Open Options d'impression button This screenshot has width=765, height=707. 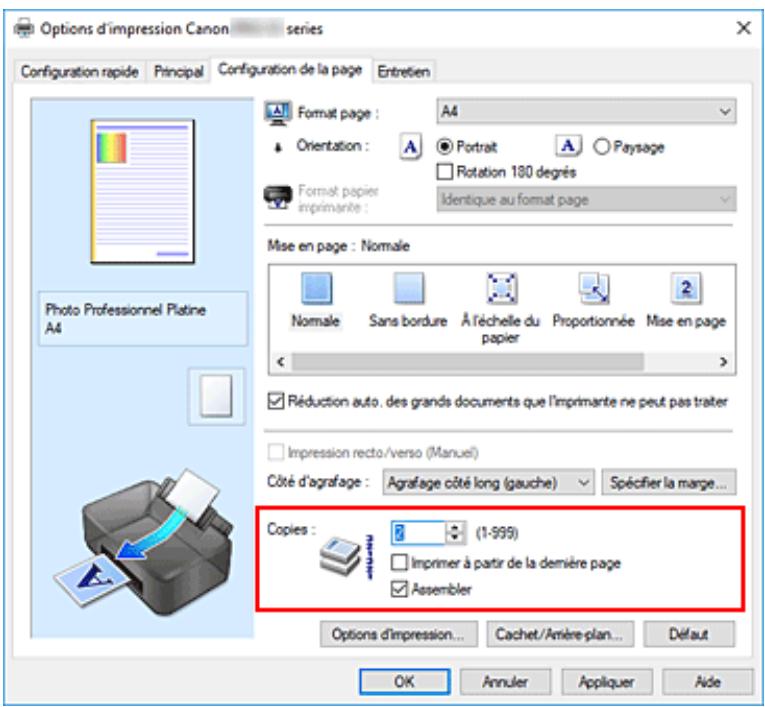[399, 634]
